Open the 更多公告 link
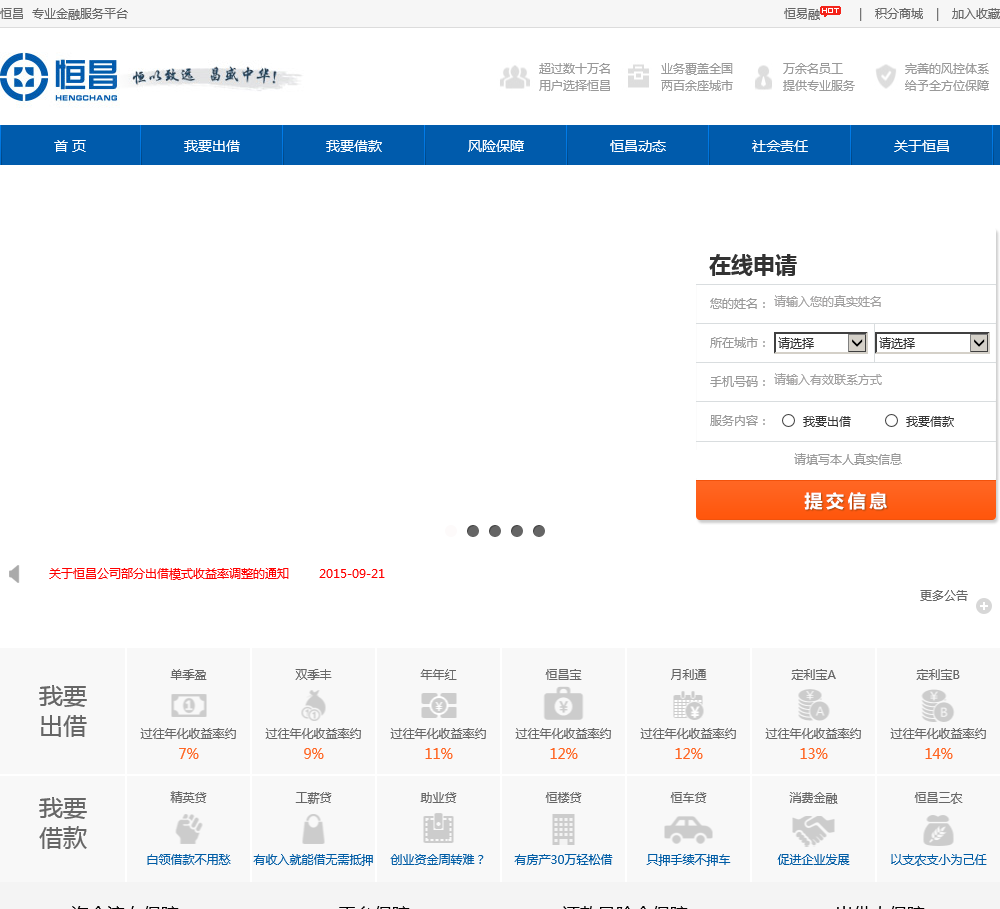The height and width of the screenshot is (909, 1000). (x=943, y=595)
